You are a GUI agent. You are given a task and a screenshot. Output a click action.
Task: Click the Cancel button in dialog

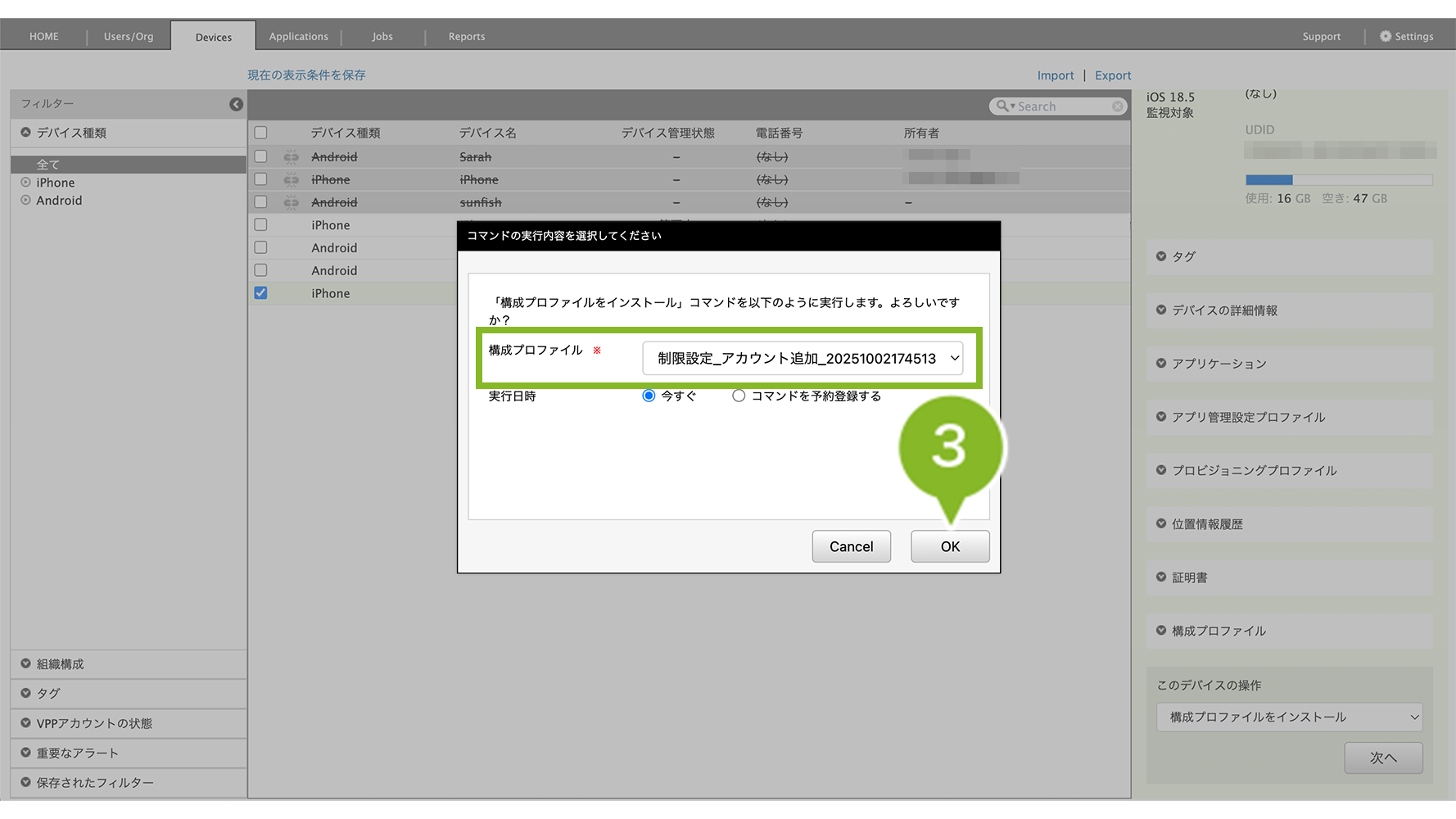(851, 546)
